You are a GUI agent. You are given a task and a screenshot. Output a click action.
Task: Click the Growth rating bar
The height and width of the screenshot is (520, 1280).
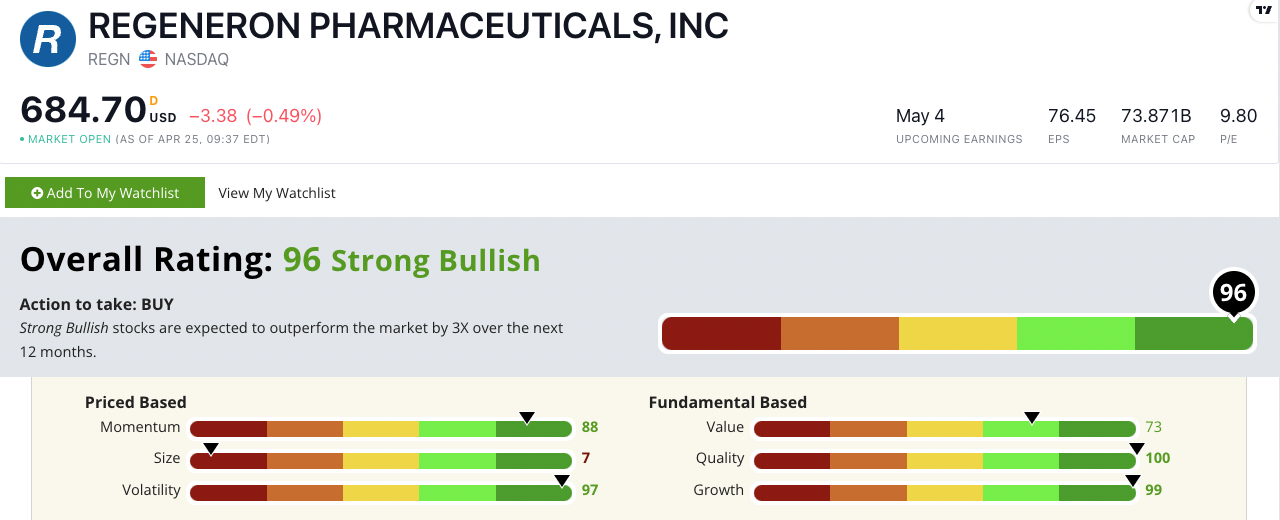click(x=944, y=492)
